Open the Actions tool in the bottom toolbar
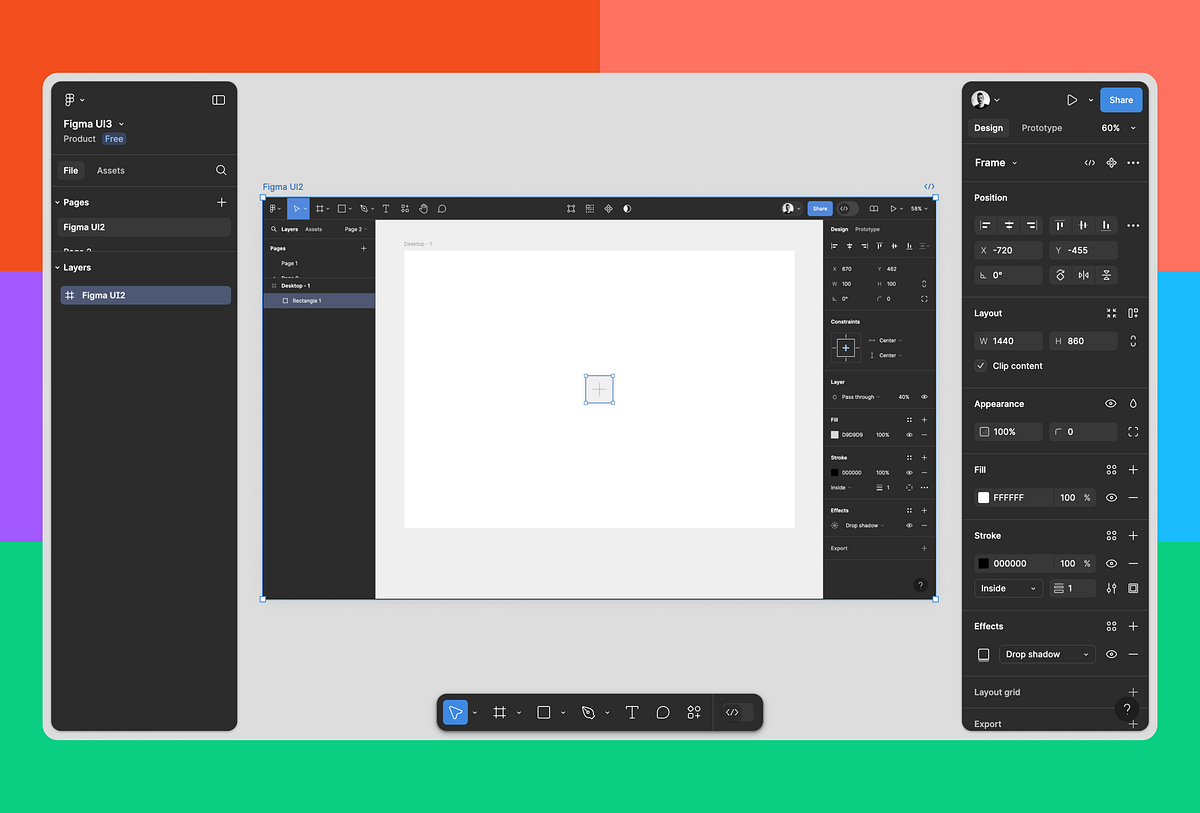Image resolution: width=1200 pixels, height=813 pixels. (x=694, y=712)
